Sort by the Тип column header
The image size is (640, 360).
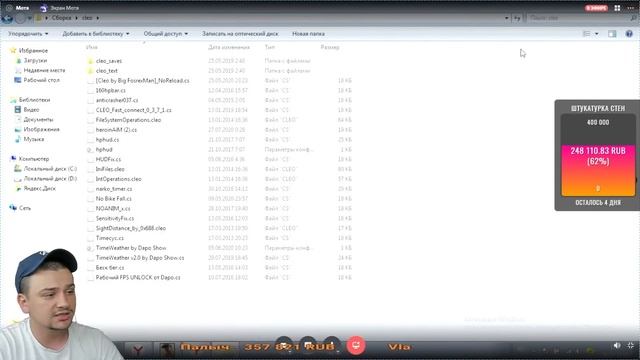(270, 47)
